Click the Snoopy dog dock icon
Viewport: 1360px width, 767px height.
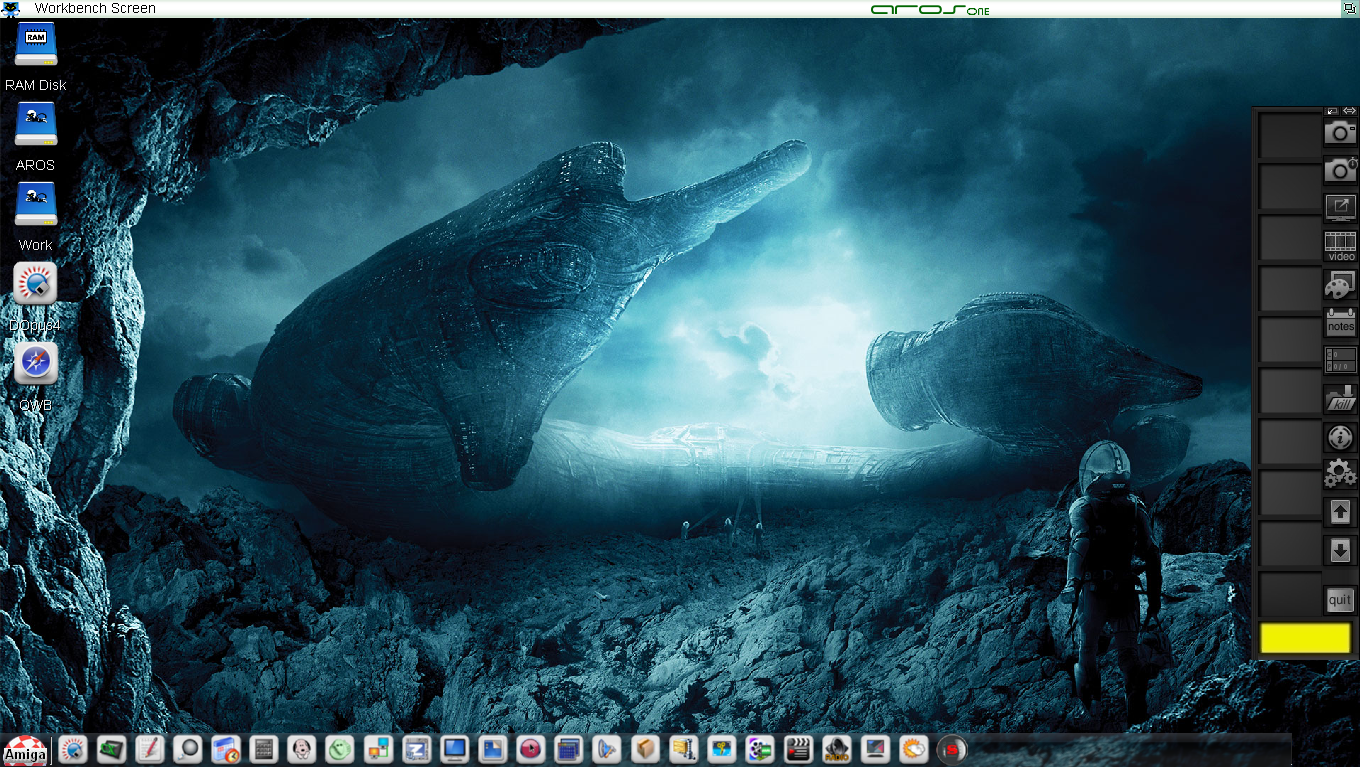(301, 749)
